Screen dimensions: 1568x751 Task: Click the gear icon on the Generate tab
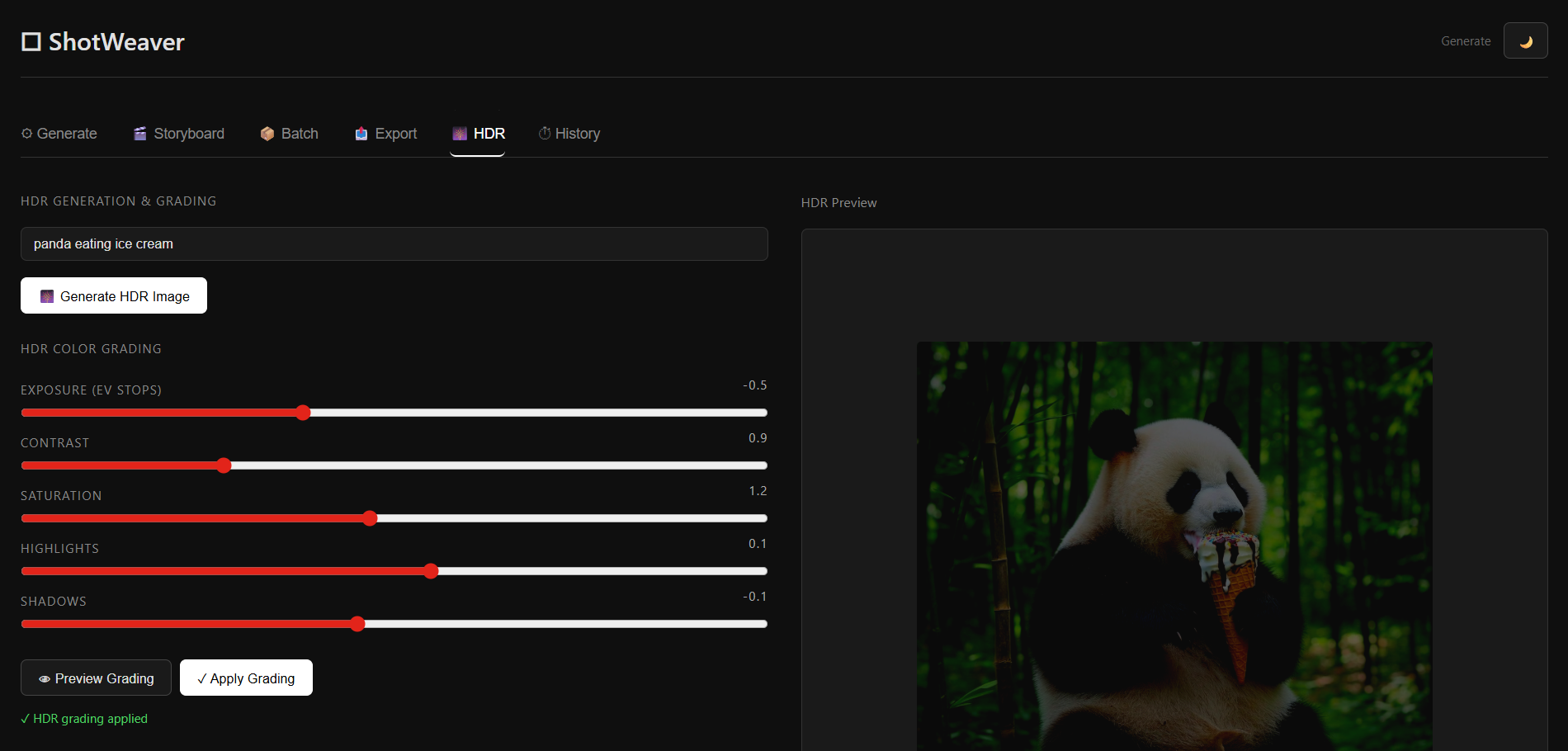(26, 134)
